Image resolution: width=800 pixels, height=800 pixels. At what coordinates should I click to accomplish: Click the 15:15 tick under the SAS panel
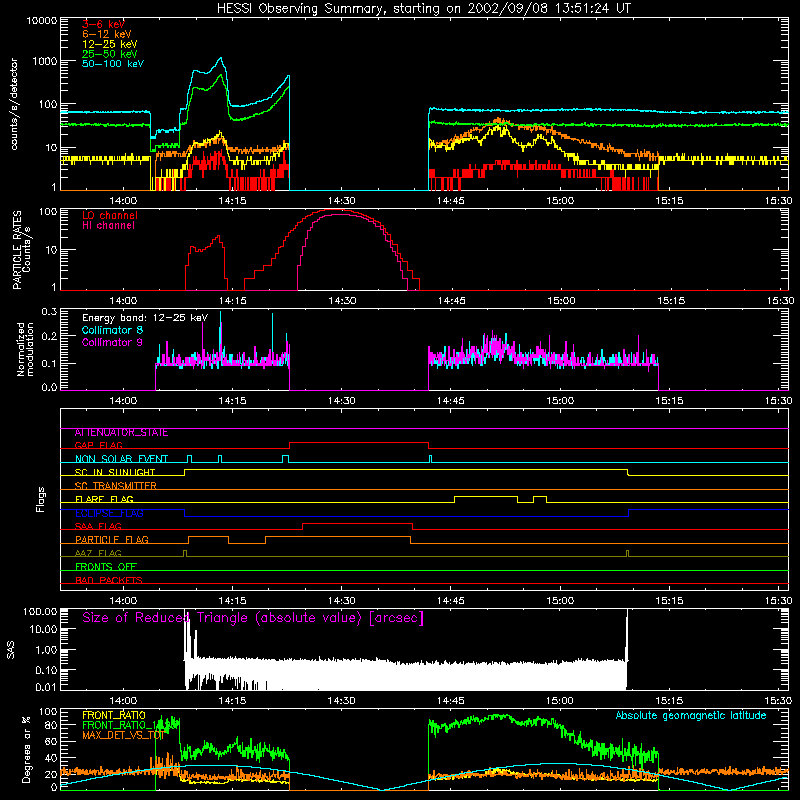[669, 701]
